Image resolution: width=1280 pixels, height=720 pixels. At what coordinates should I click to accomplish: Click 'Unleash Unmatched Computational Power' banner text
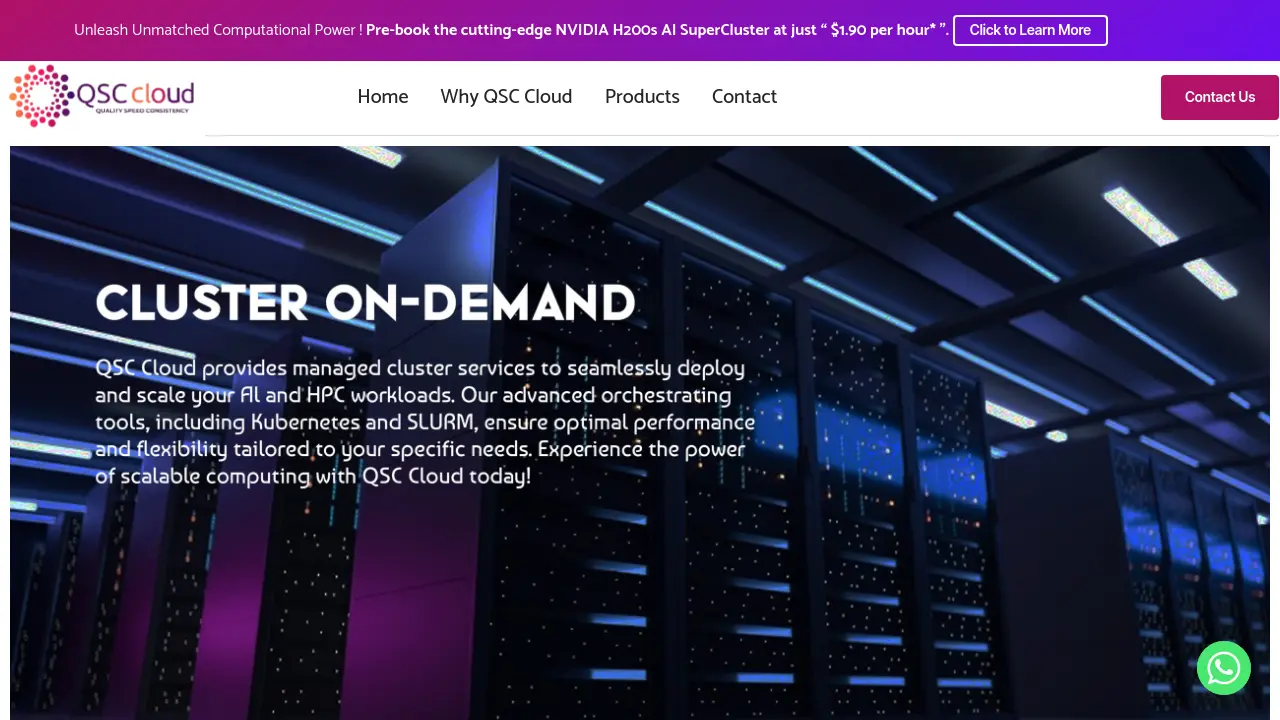tap(218, 30)
